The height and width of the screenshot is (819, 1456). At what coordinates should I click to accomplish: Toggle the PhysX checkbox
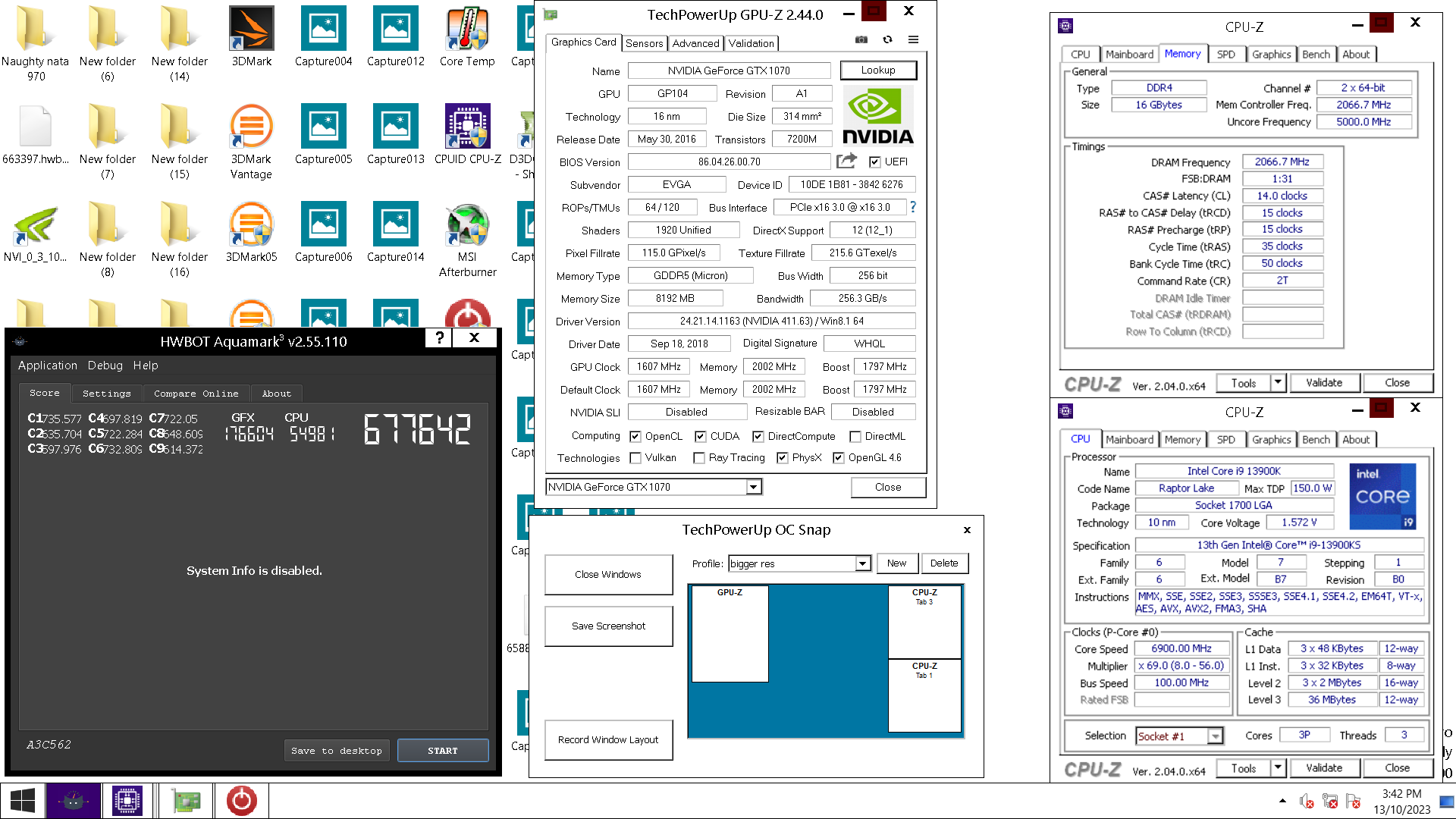click(783, 457)
